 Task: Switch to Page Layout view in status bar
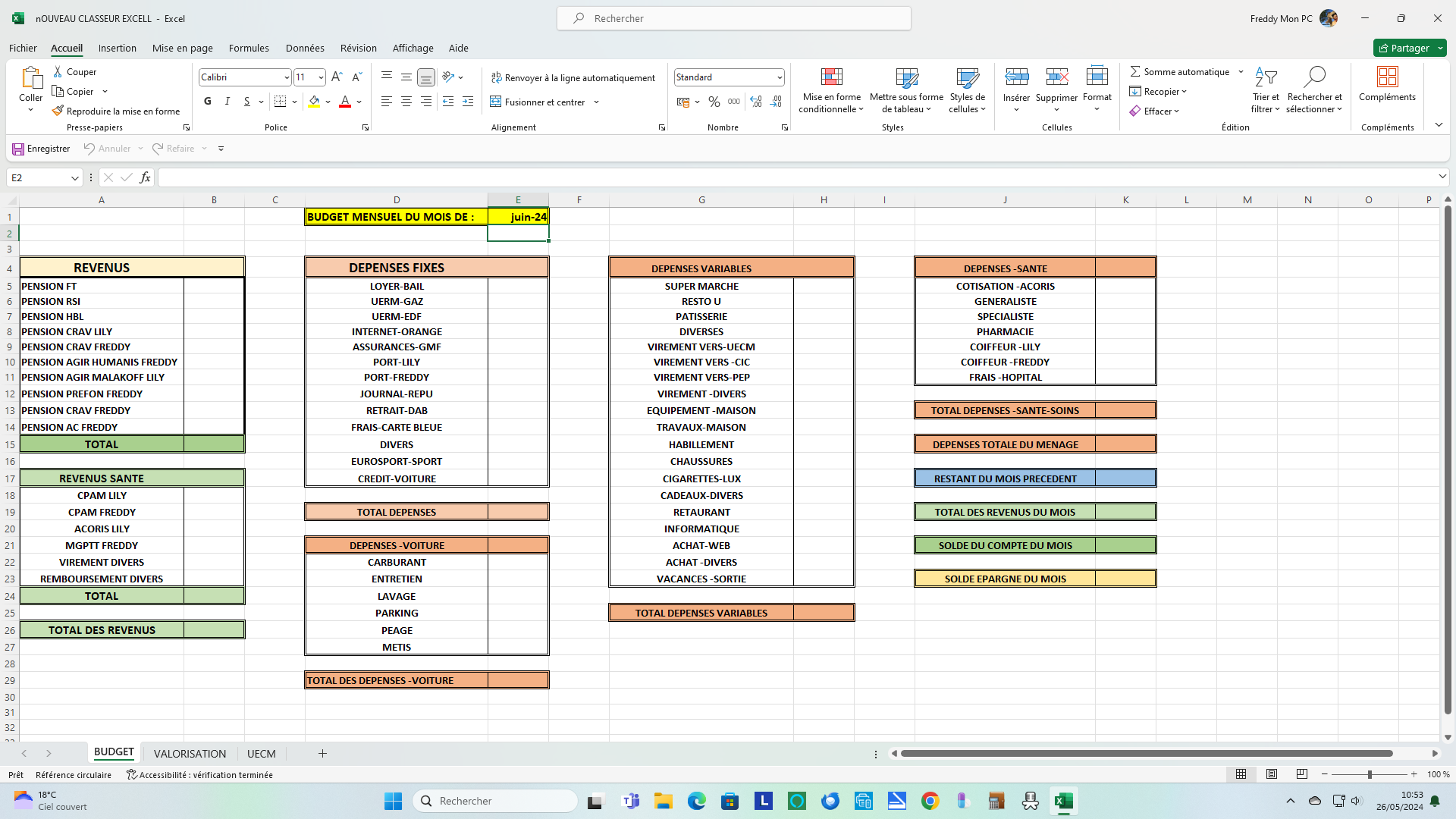(1272, 774)
